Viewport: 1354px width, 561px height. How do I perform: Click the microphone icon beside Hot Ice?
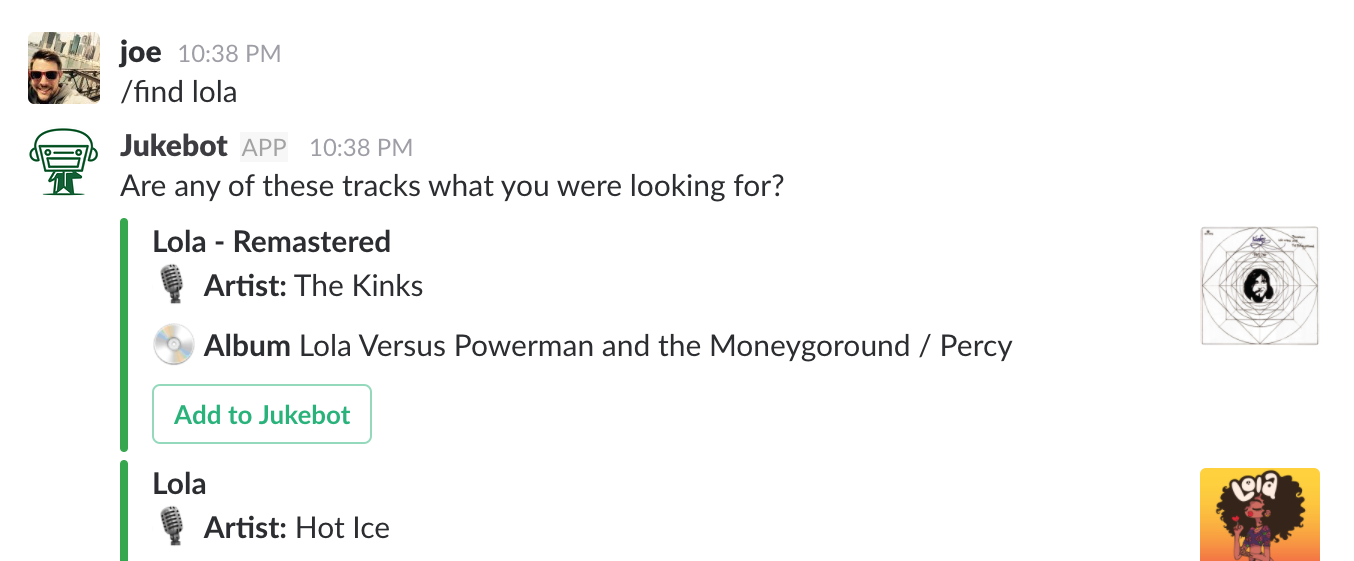tap(173, 527)
